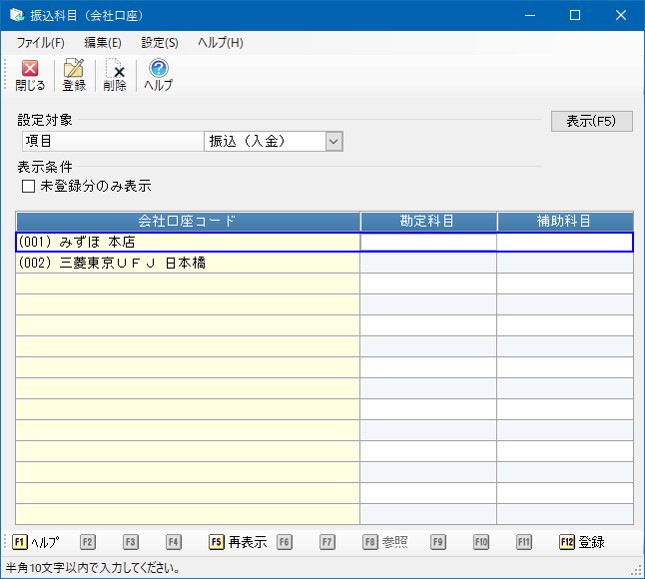
Task: Click the 会社口座コード column header
Action: [x=188, y=221]
